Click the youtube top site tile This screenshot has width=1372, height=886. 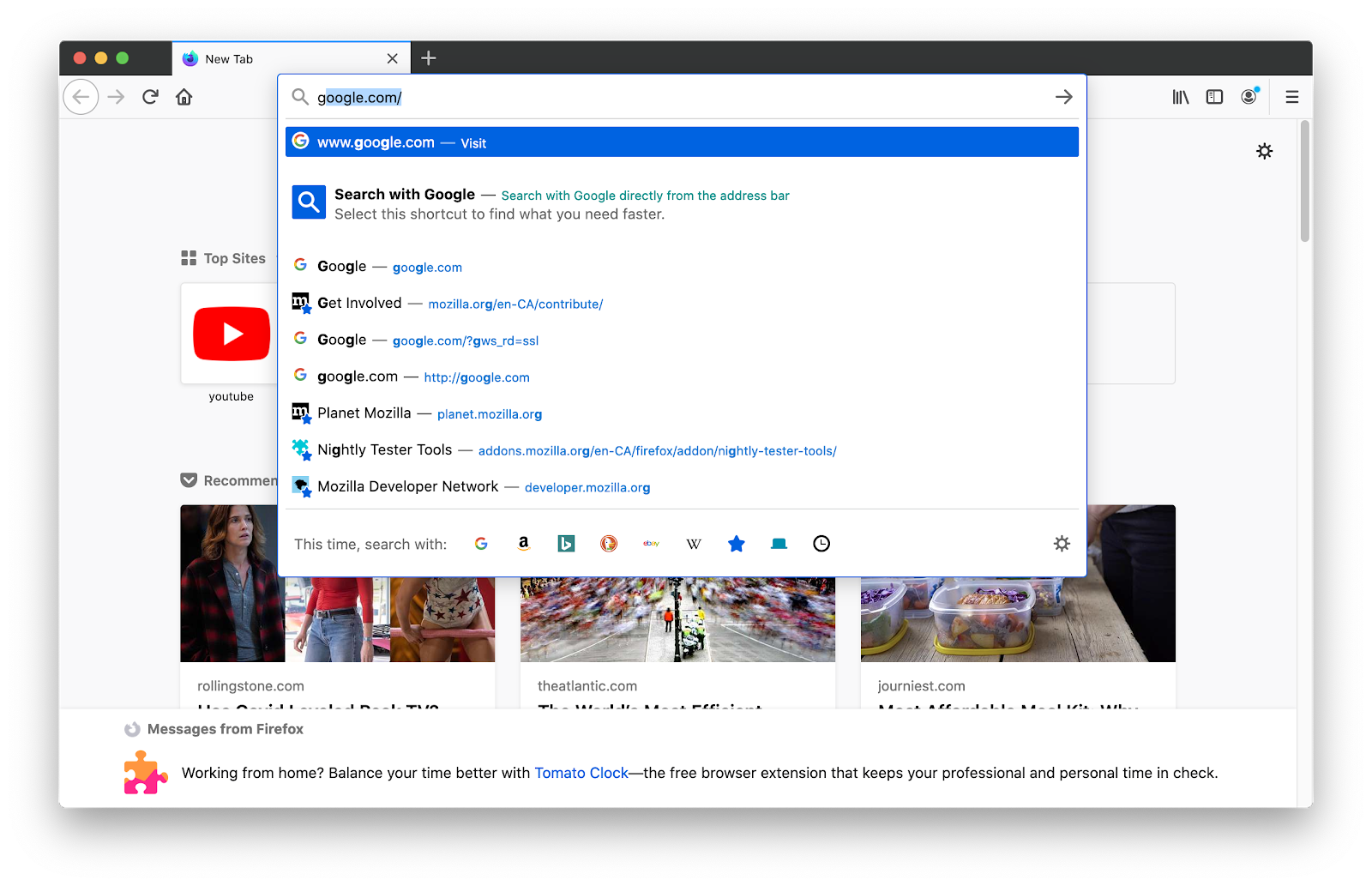pyautogui.click(x=232, y=343)
